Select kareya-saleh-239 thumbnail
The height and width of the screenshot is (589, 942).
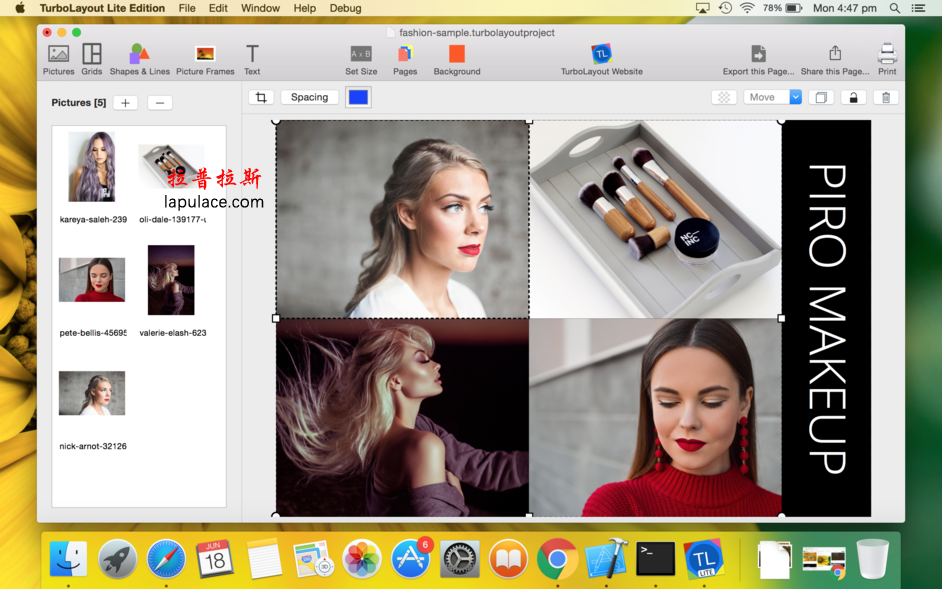click(92, 166)
